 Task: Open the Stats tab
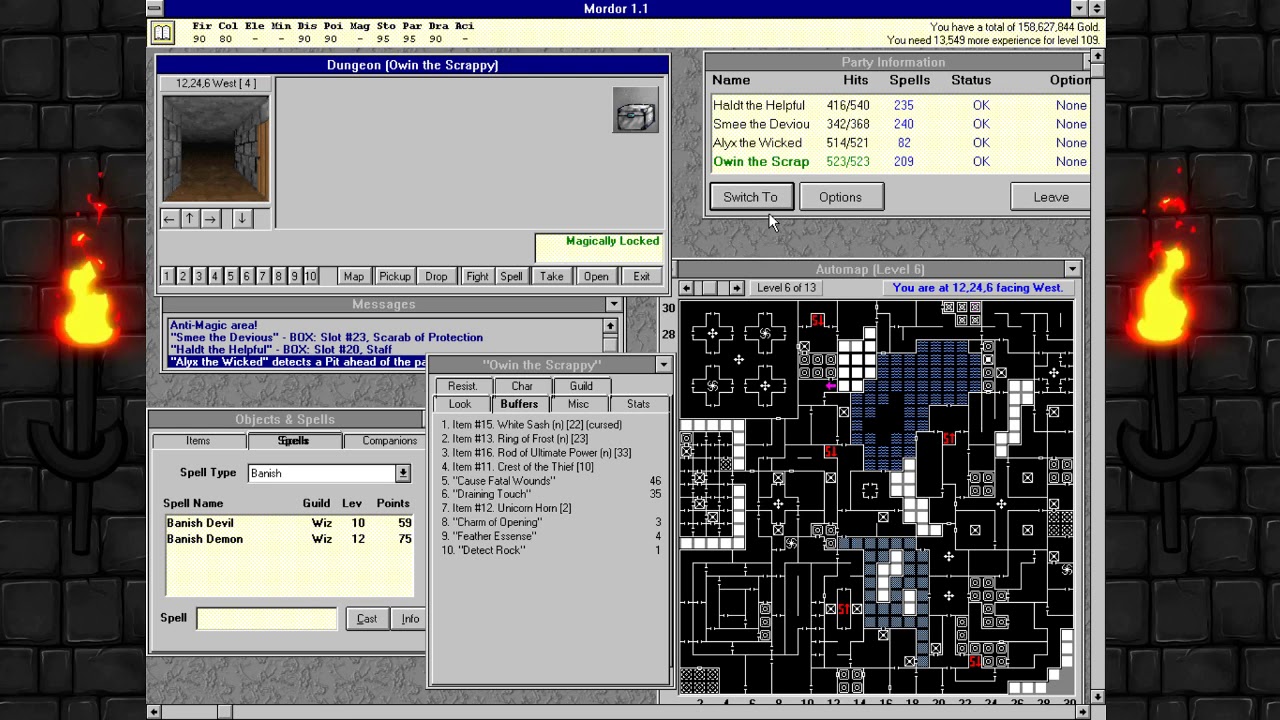(x=638, y=404)
